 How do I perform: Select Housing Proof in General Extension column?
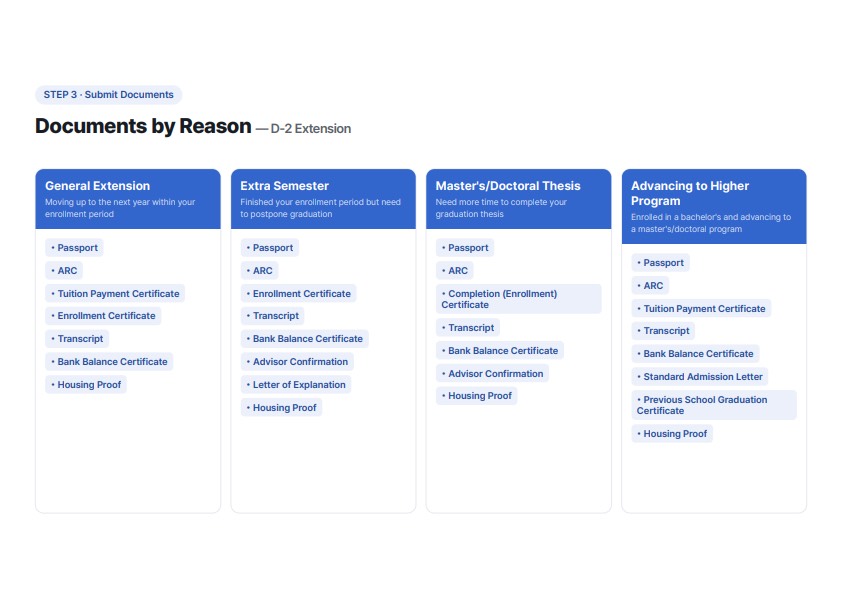86,384
